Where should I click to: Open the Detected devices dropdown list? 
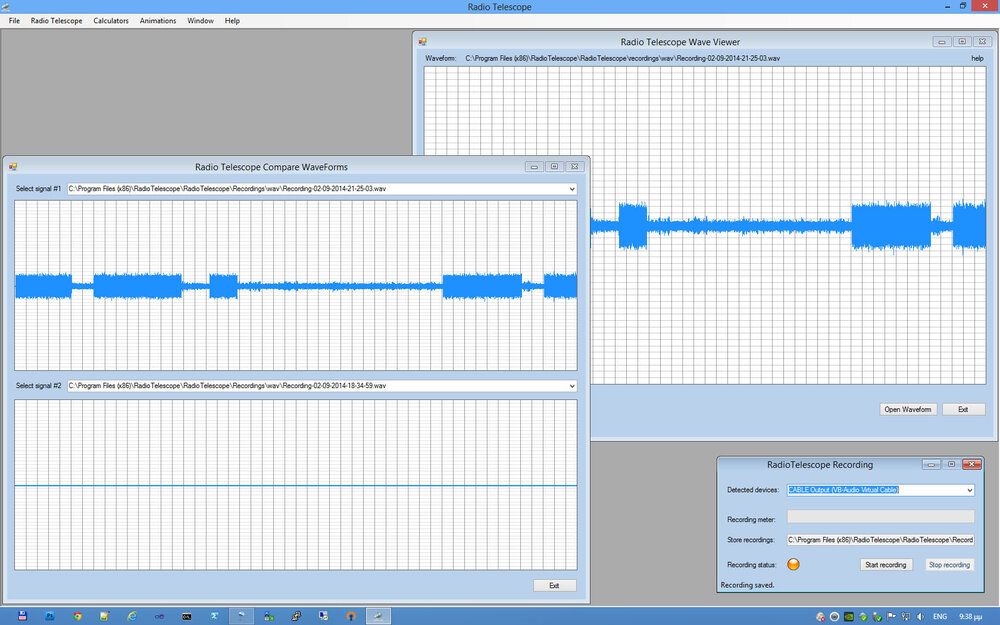(968, 490)
